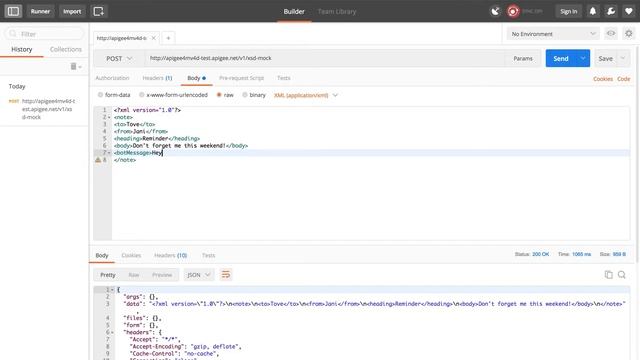Click the red sync status icon

[513, 11]
